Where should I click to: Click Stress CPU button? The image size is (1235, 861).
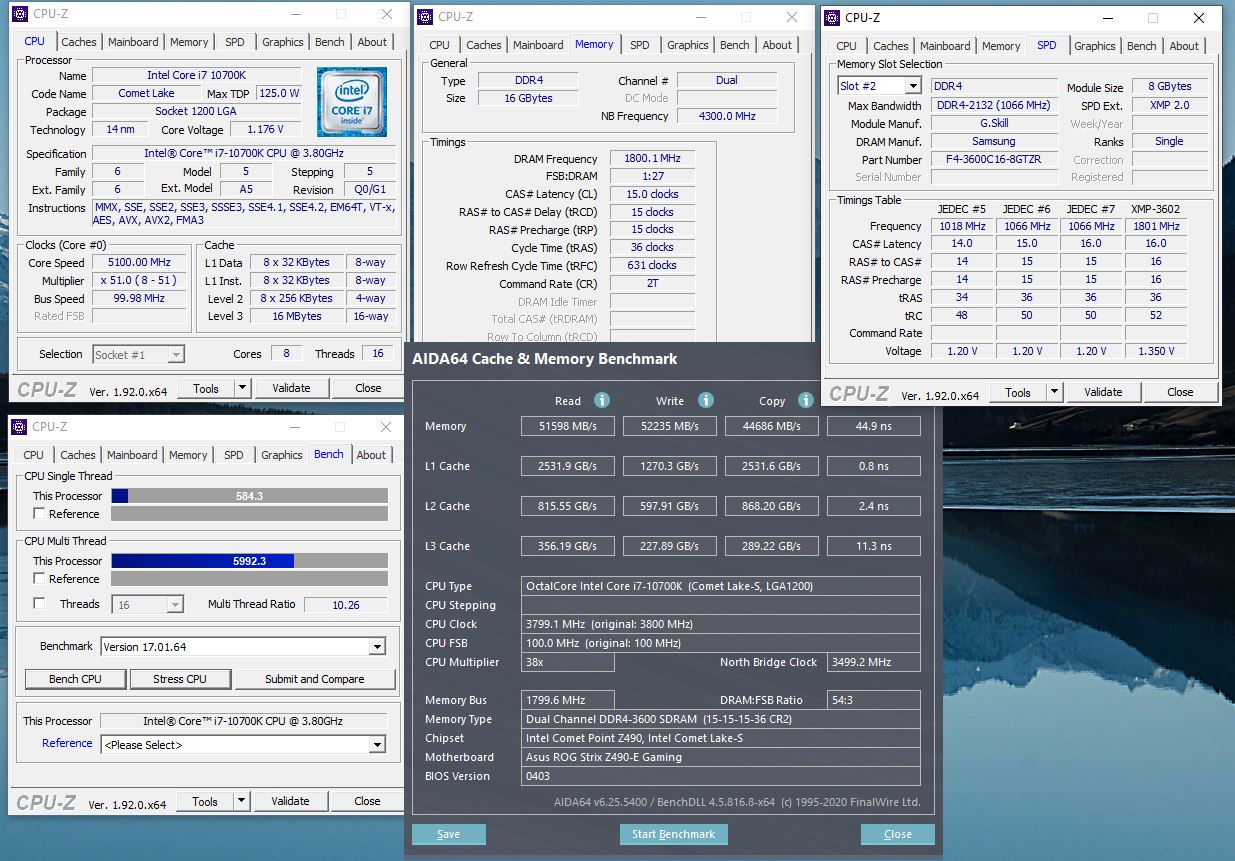tap(180, 679)
